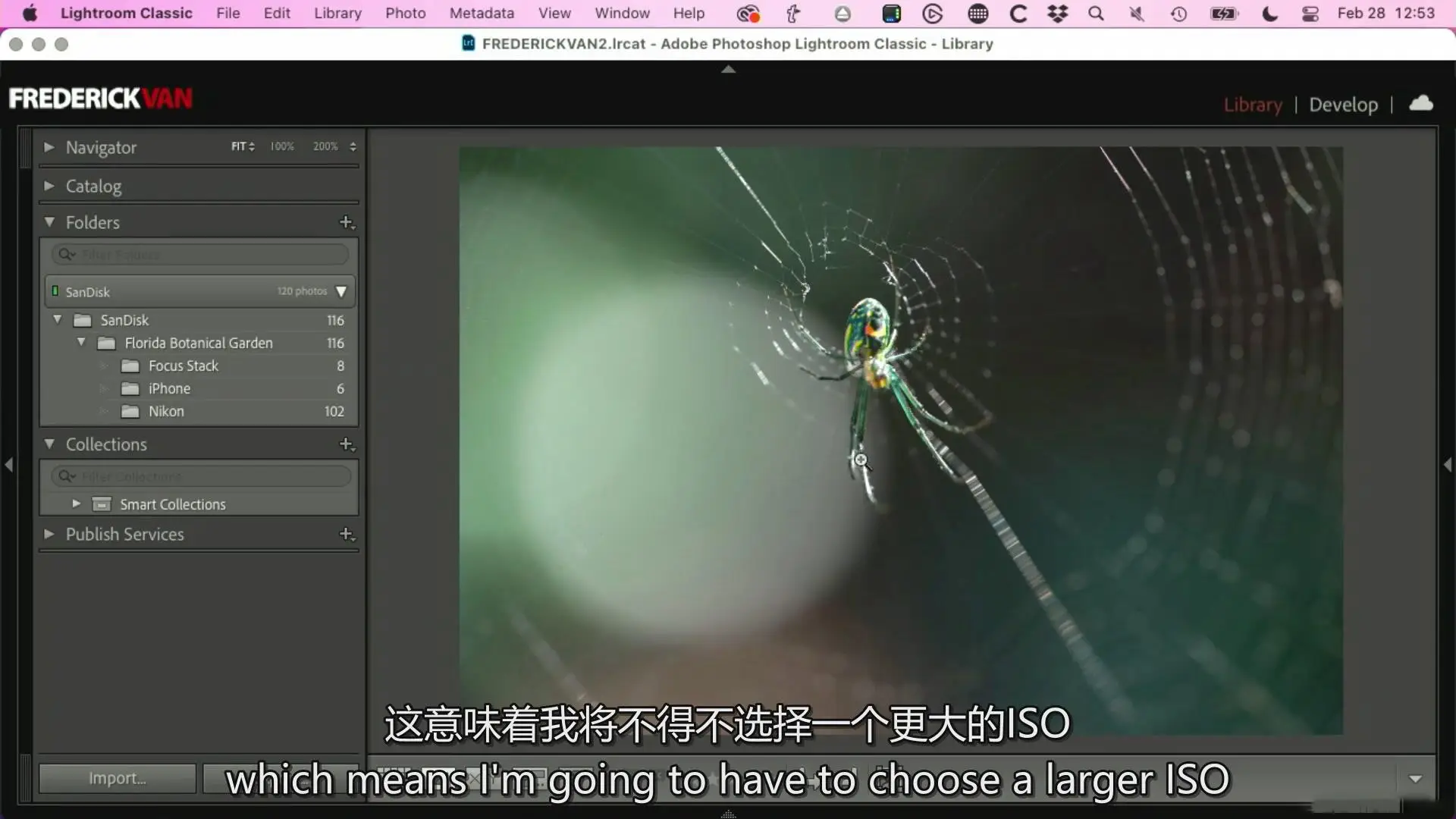This screenshot has height=819, width=1456.
Task: Select the Focus Stack folder icon
Action: 130,366
